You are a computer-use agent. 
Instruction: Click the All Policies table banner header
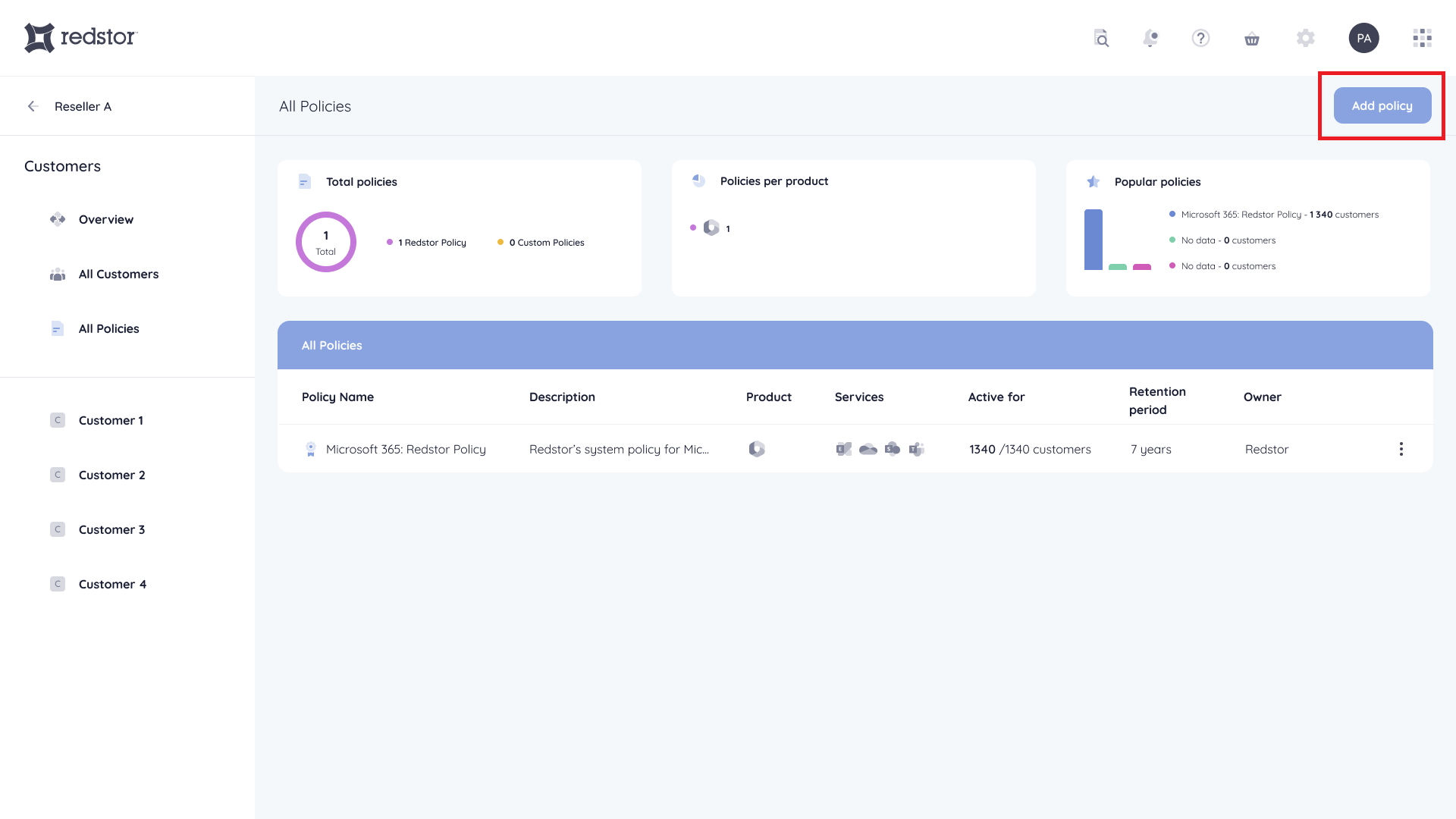click(855, 345)
